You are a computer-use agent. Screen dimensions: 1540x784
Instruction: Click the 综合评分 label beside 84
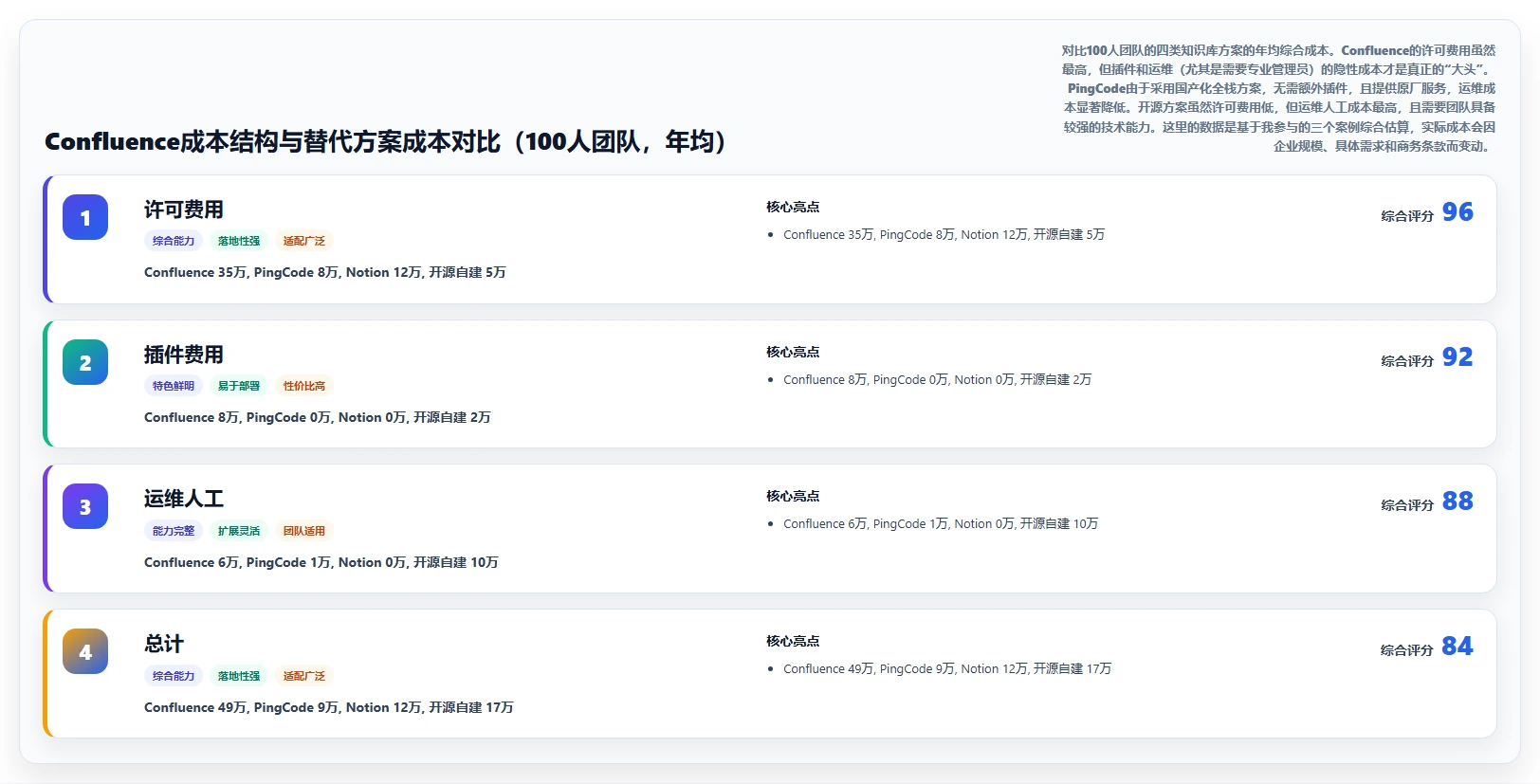pos(1407,650)
